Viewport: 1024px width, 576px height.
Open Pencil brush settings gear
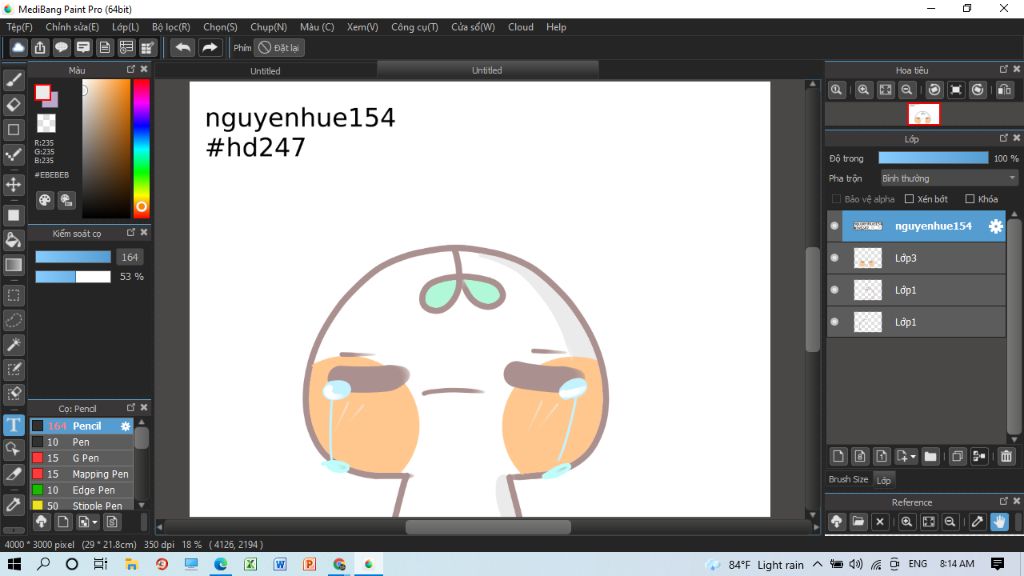pos(125,426)
